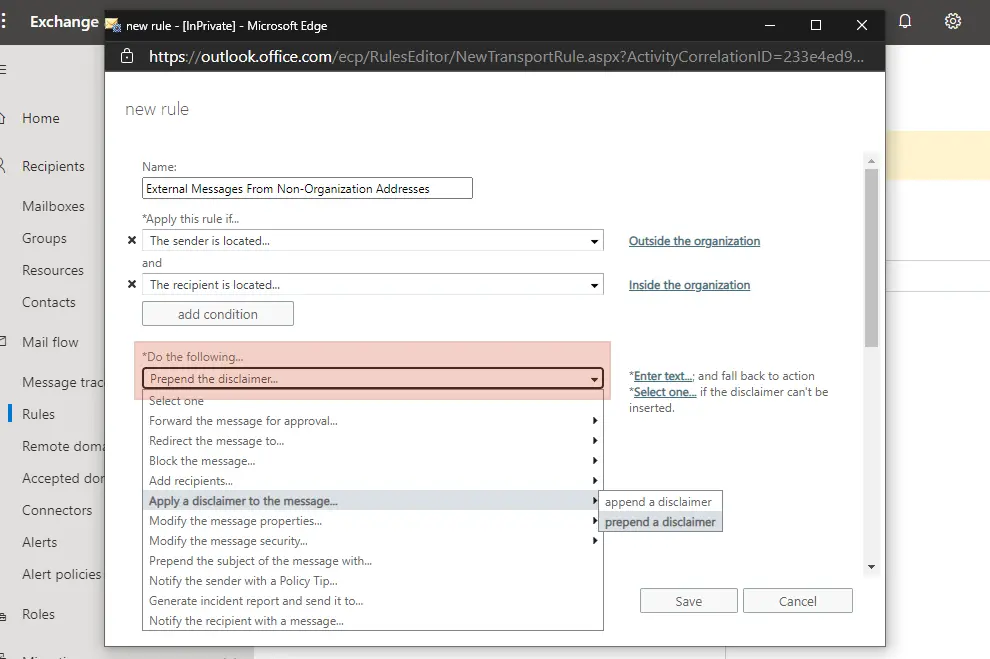Expand Modify the message security submenu arrow
The height and width of the screenshot is (659, 990).
pyautogui.click(x=595, y=541)
